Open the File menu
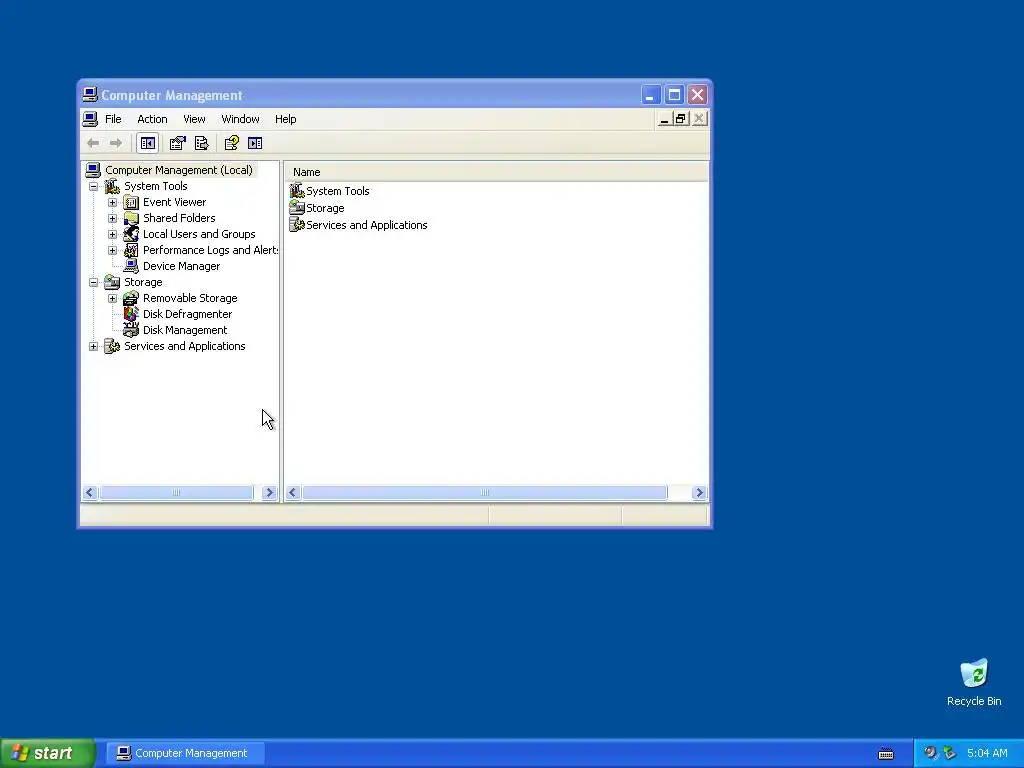The image size is (1024, 768). coord(113,119)
